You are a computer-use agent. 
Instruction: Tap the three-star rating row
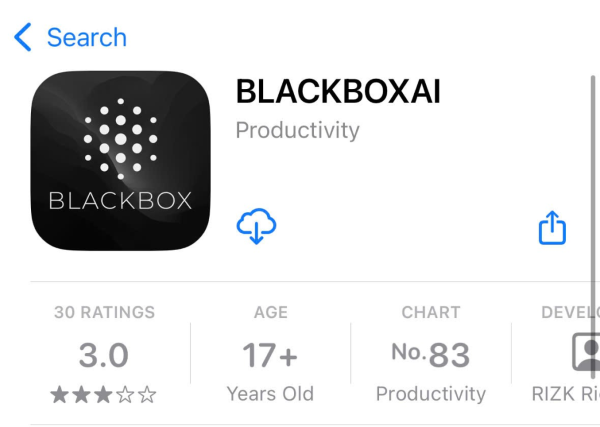[x=103, y=395]
